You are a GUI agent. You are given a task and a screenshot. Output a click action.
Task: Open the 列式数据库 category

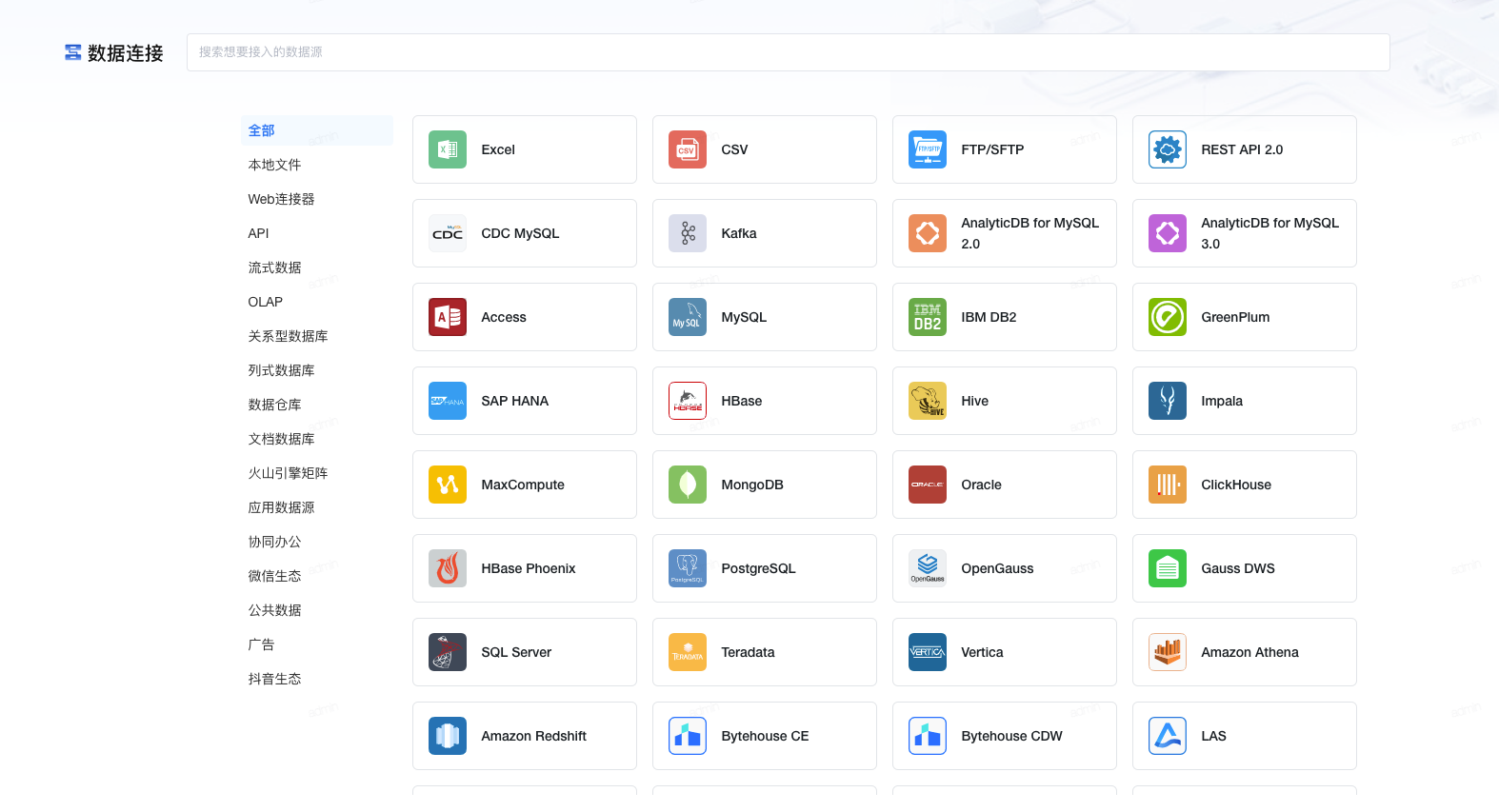click(x=317, y=370)
